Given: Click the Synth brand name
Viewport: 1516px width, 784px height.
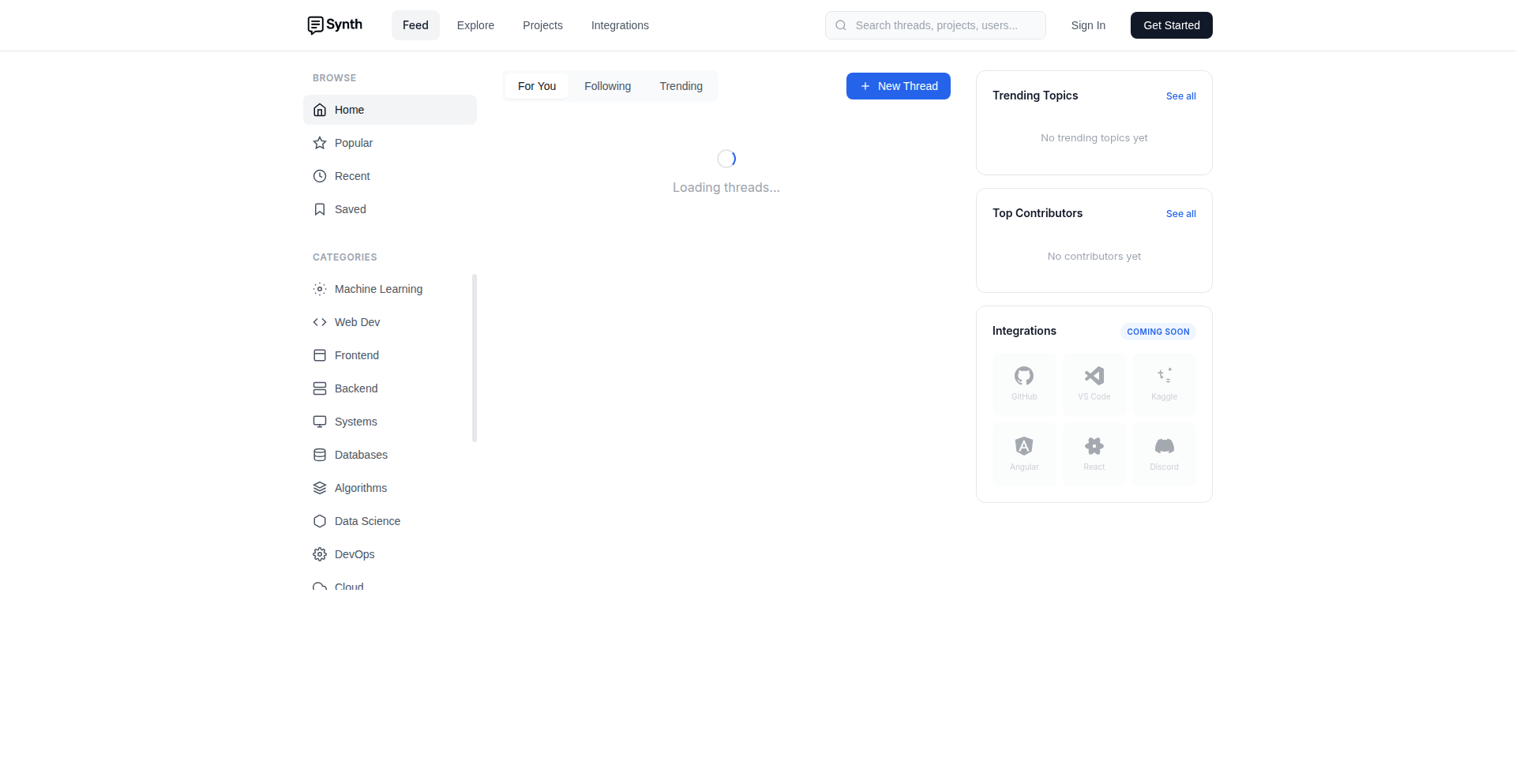Looking at the screenshot, I should tap(344, 24).
